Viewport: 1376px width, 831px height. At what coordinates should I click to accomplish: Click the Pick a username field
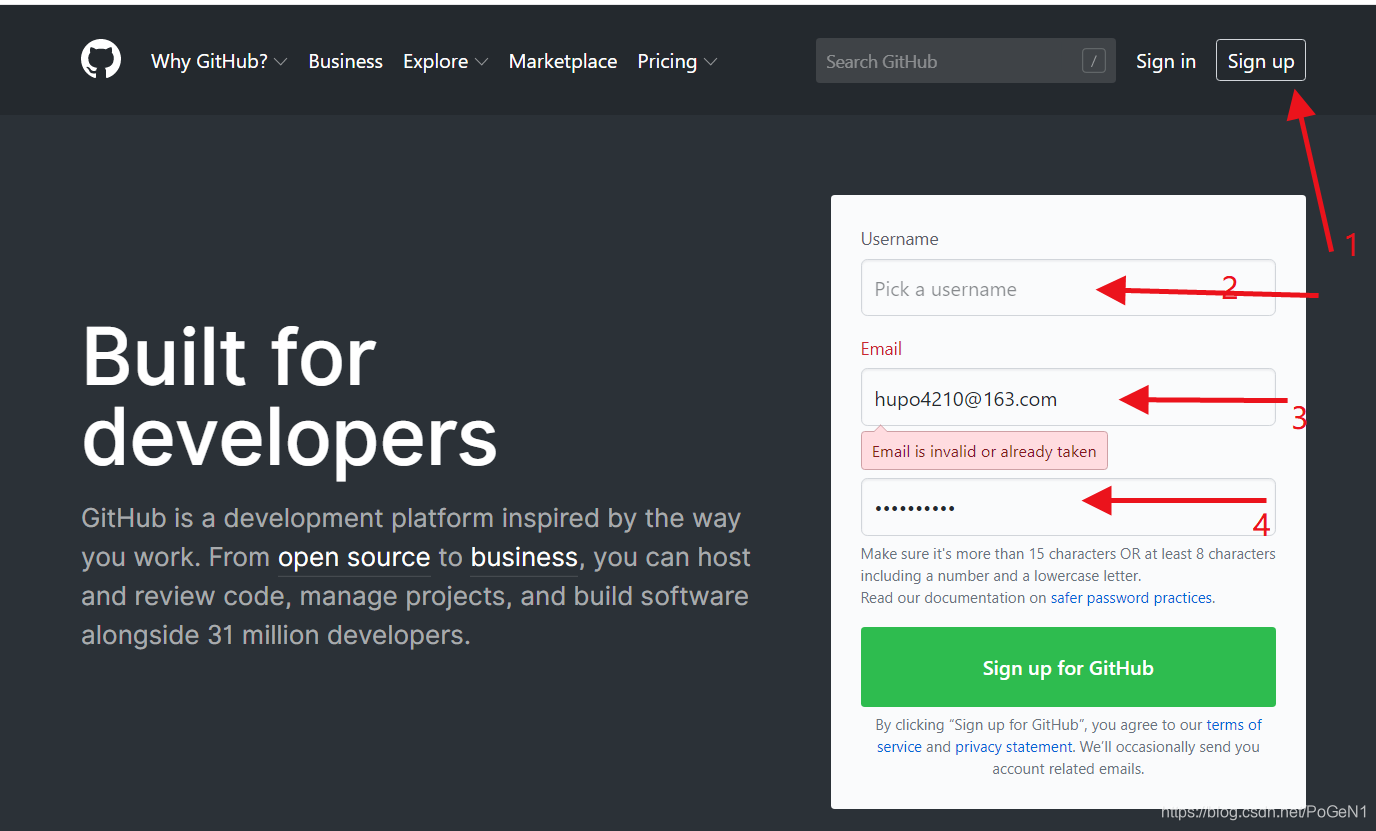[x=1068, y=288]
